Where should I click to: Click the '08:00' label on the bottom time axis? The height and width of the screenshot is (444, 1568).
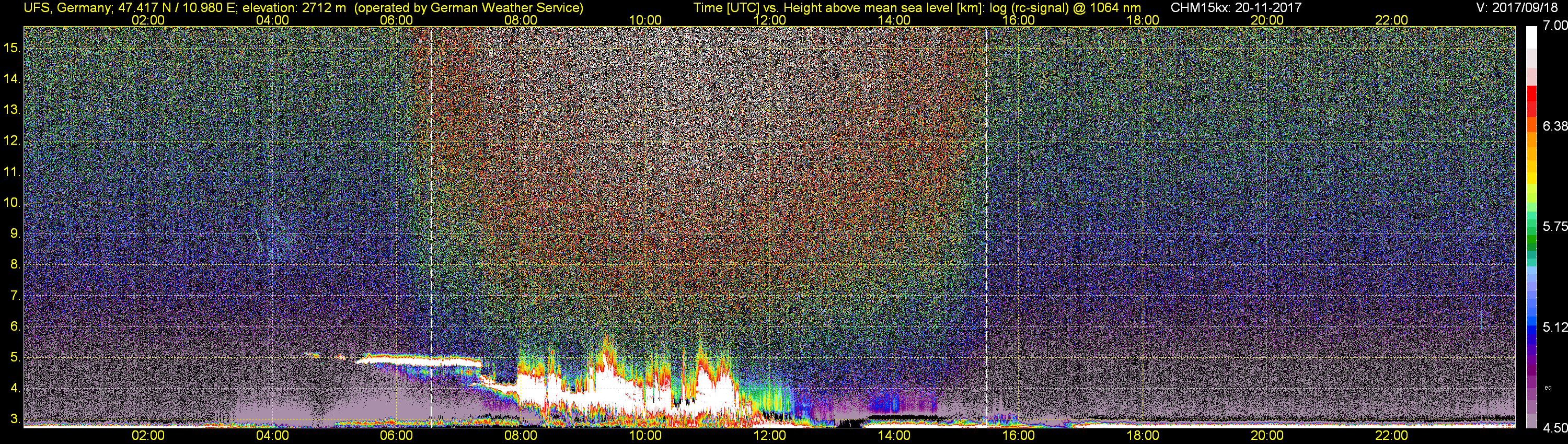(x=521, y=436)
